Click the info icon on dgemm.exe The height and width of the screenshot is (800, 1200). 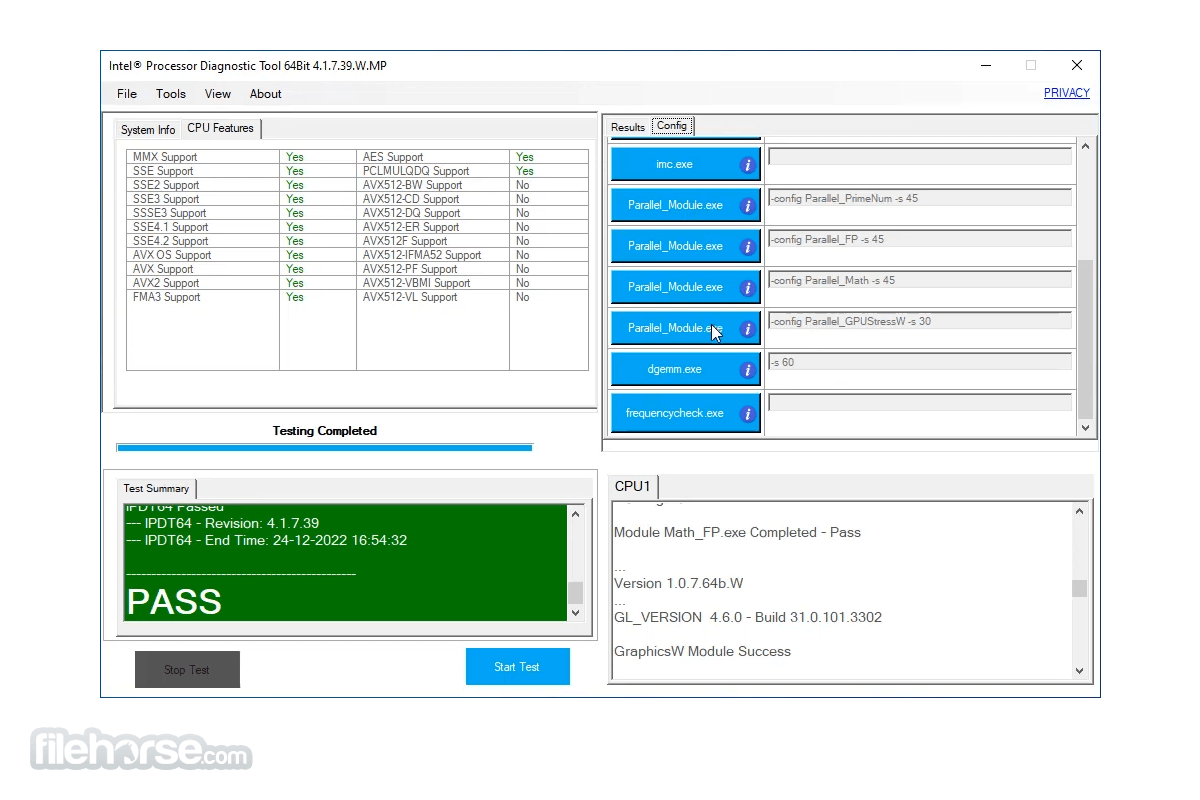747,370
